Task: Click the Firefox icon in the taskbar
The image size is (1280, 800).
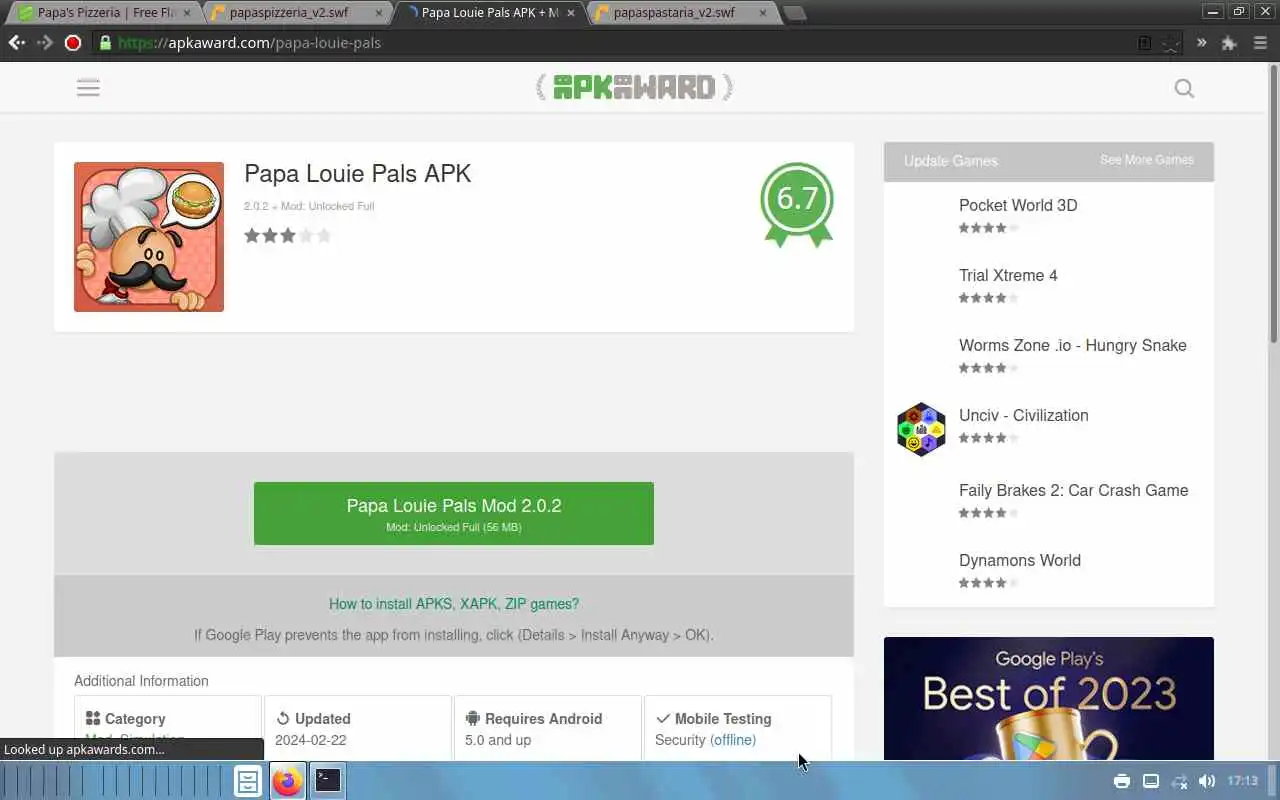Action: tap(288, 781)
